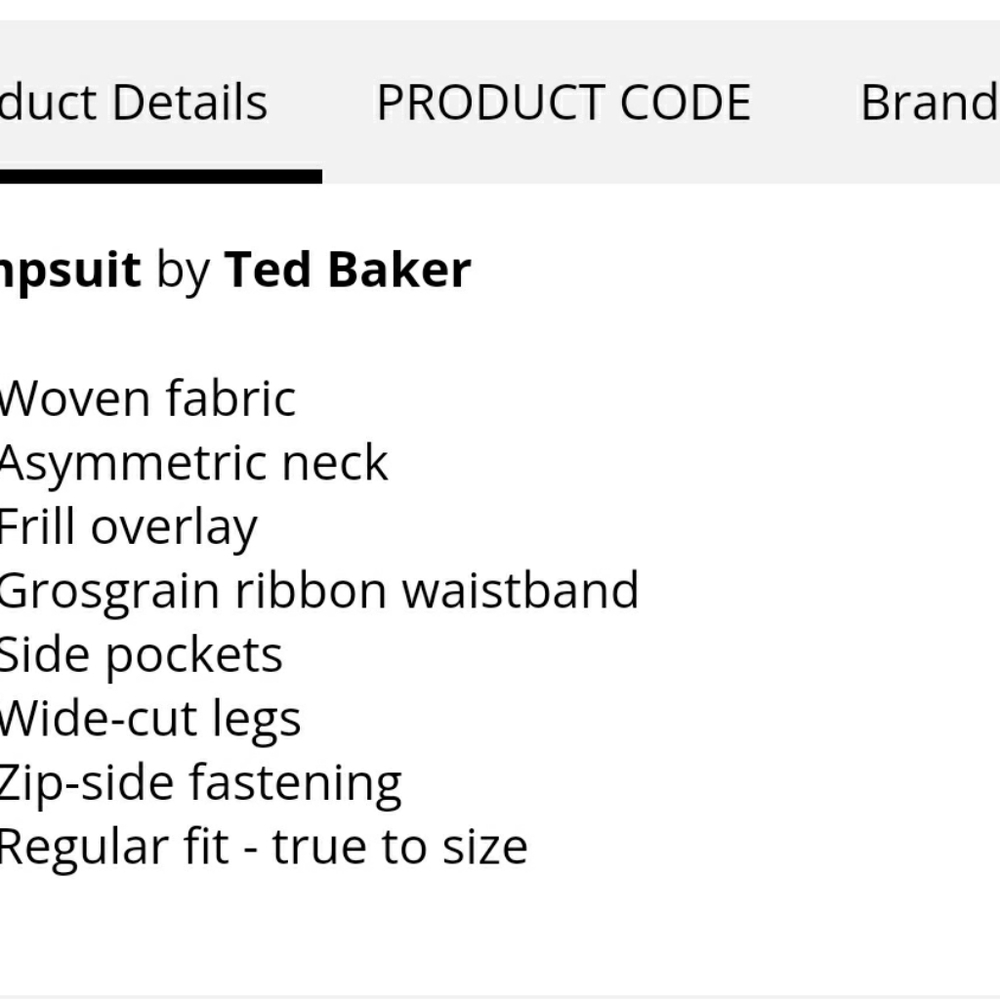Select the Woven fabric list item

click(147, 399)
